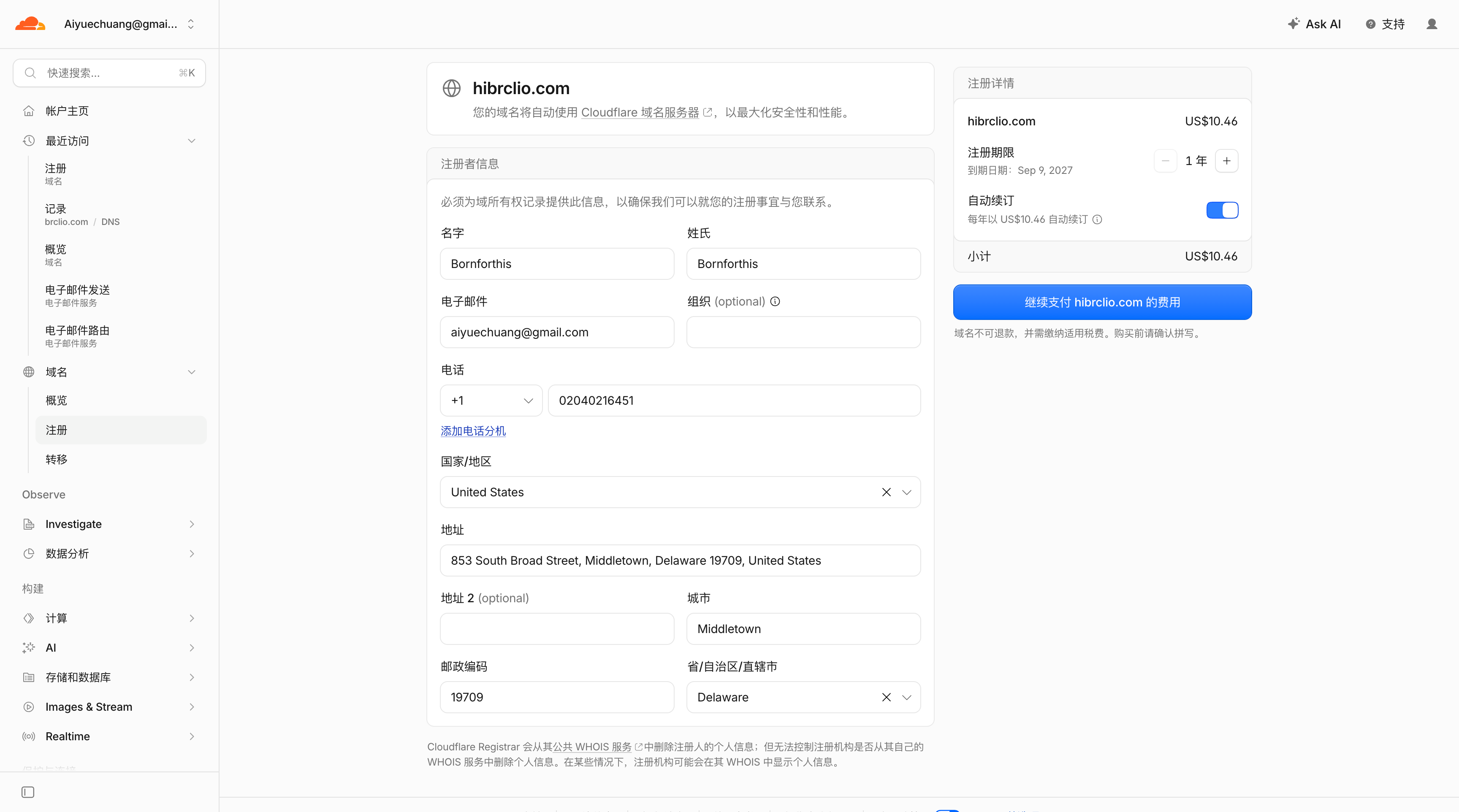Open the recent 电子邮件发送 entry
This screenshot has height=812, width=1459.
pyautogui.click(x=78, y=295)
